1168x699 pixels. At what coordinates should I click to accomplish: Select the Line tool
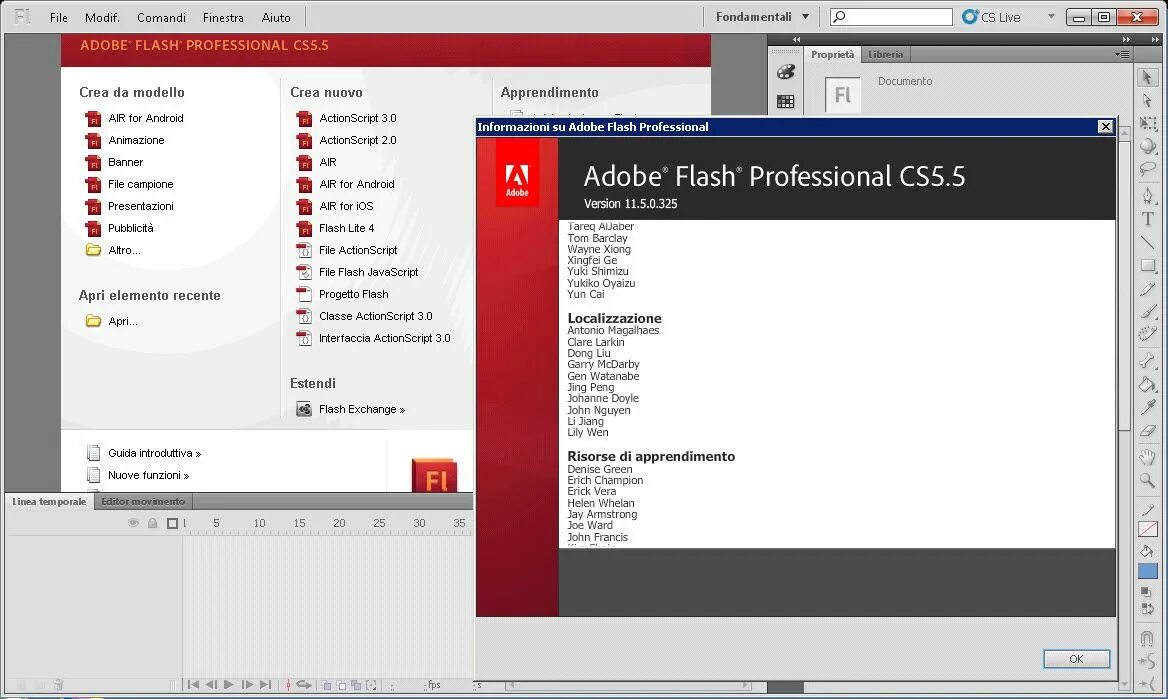coord(1148,242)
